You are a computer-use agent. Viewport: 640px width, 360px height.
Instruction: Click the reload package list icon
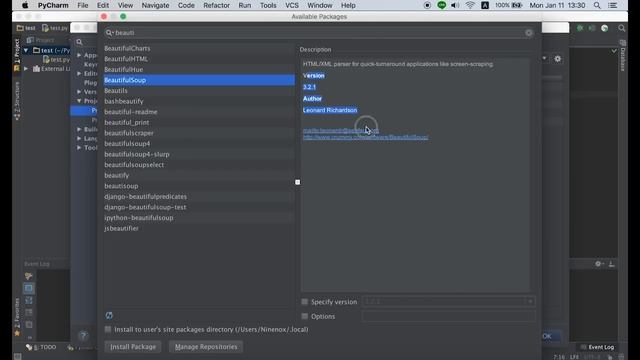(x=109, y=316)
